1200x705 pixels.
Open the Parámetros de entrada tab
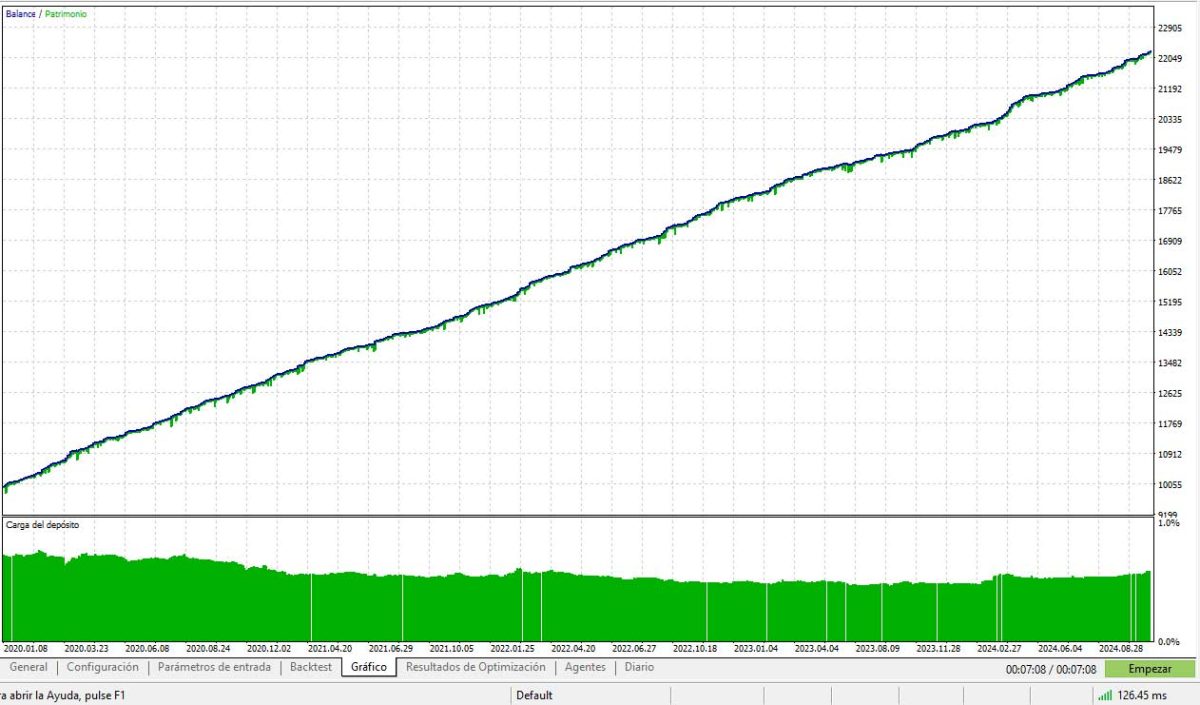(x=214, y=667)
